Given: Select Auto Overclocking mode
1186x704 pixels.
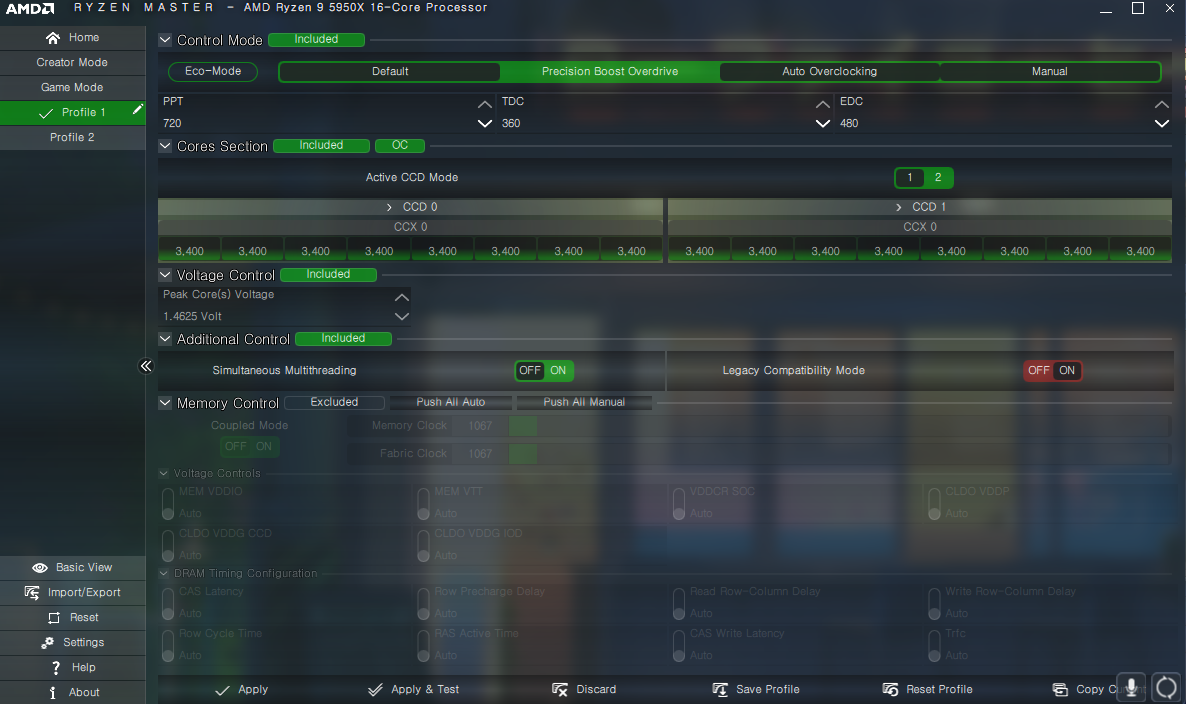Looking at the screenshot, I should click(829, 72).
